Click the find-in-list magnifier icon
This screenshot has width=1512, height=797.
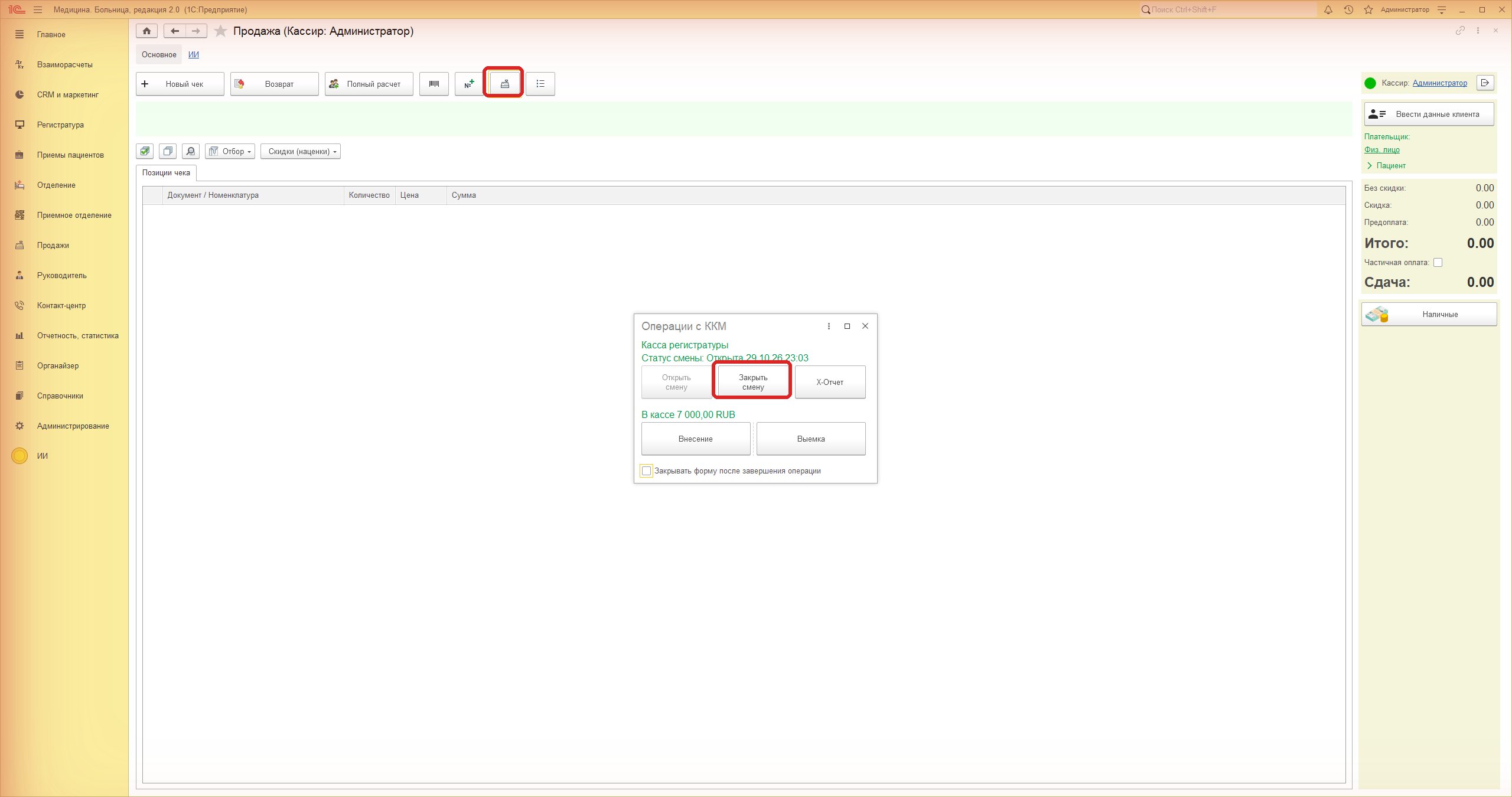tap(191, 151)
